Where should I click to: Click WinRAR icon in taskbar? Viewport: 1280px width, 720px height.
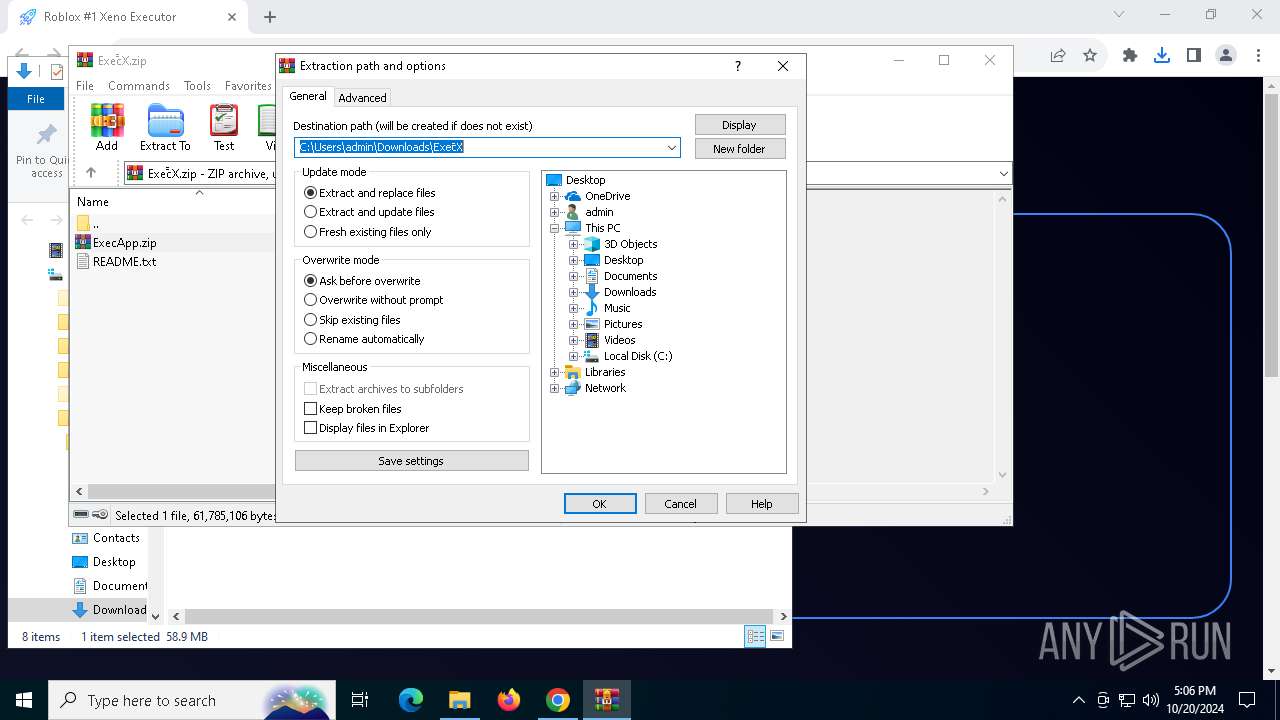(x=607, y=700)
